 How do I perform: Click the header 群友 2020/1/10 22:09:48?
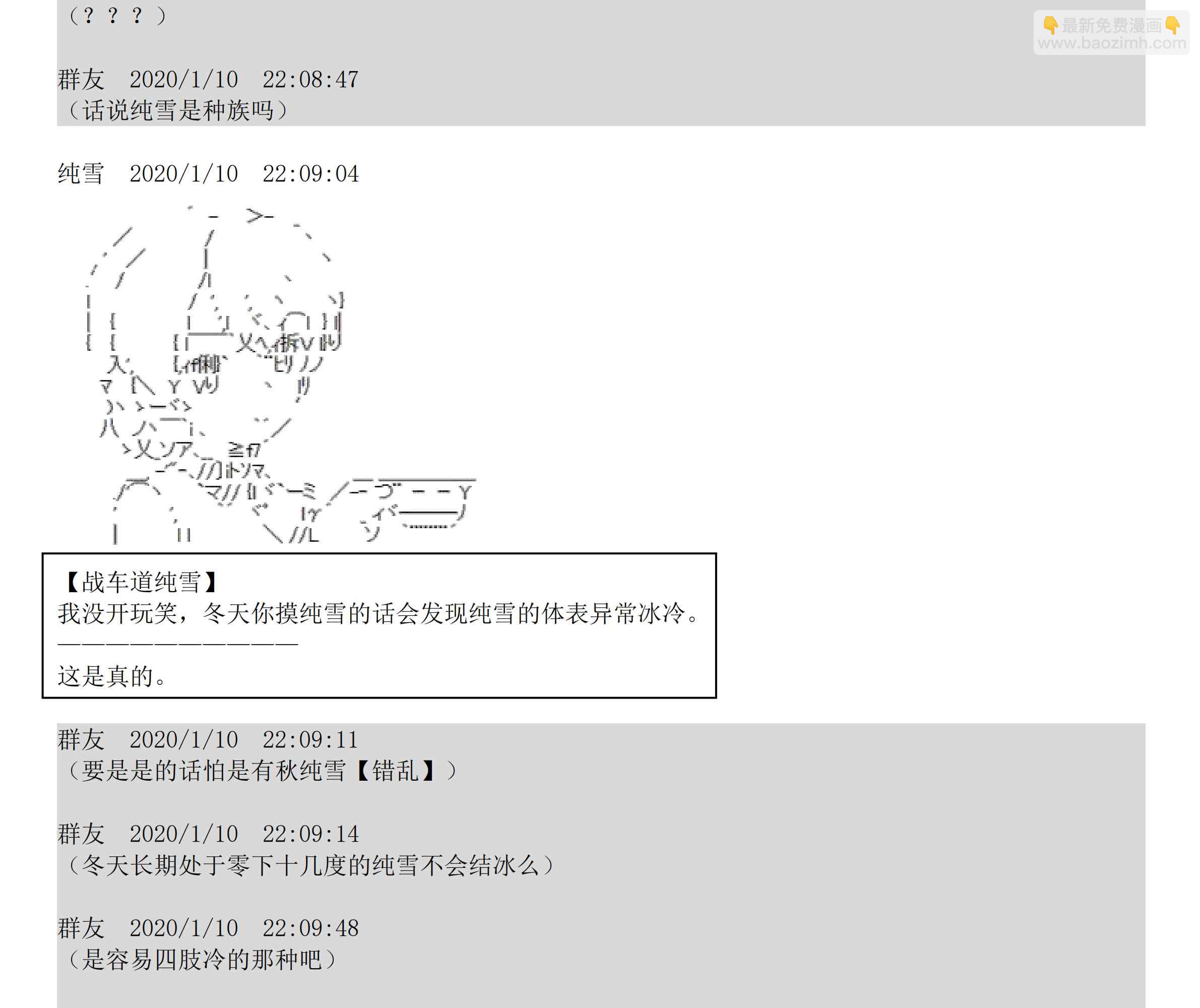coord(209,928)
